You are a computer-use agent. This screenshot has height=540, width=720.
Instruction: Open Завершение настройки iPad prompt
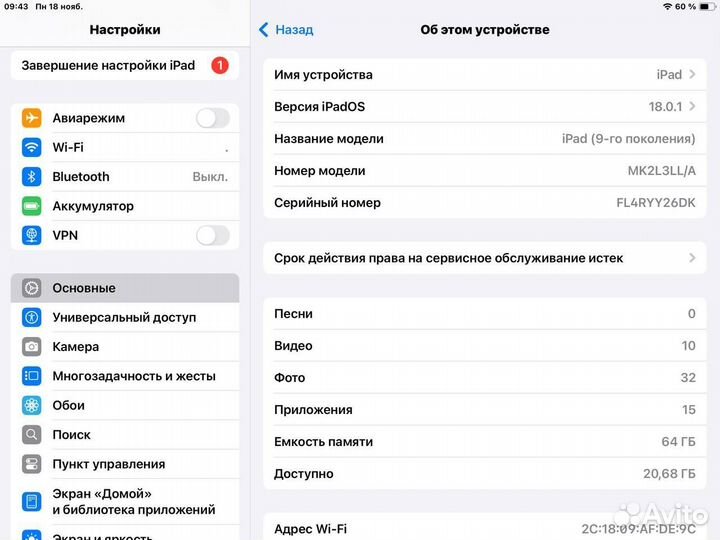coord(125,66)
